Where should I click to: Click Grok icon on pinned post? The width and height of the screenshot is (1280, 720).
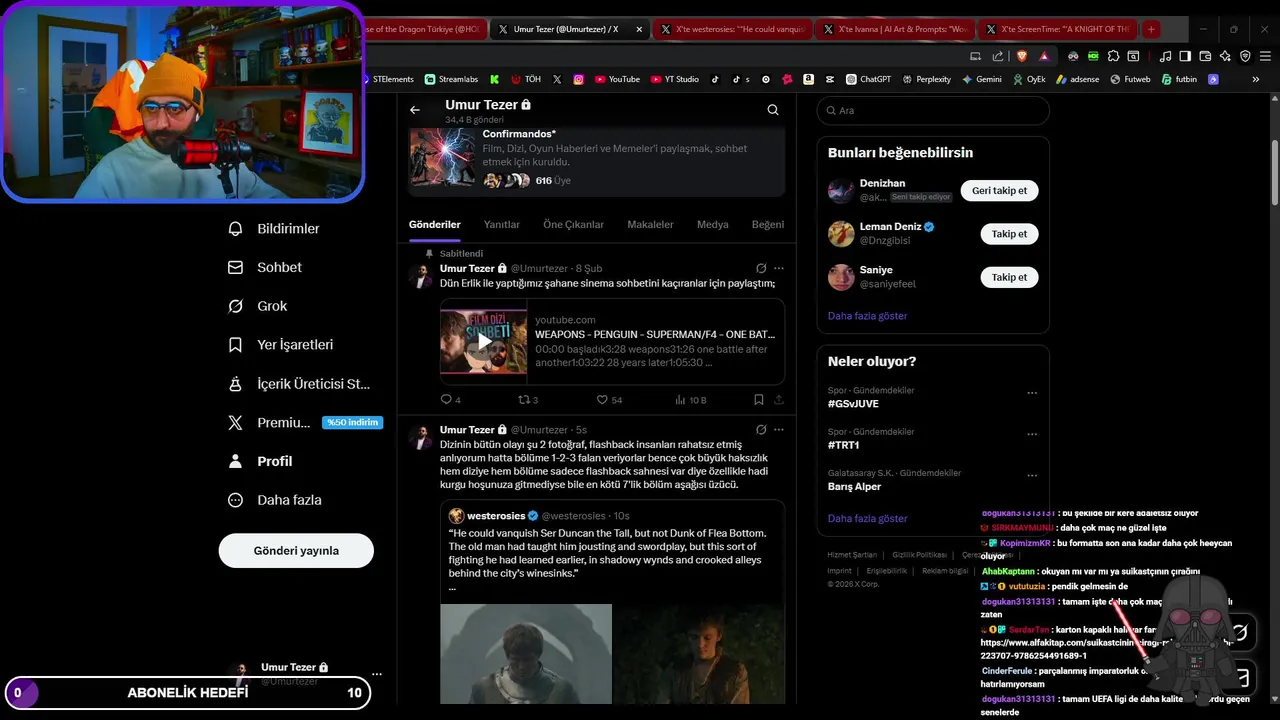761,269
